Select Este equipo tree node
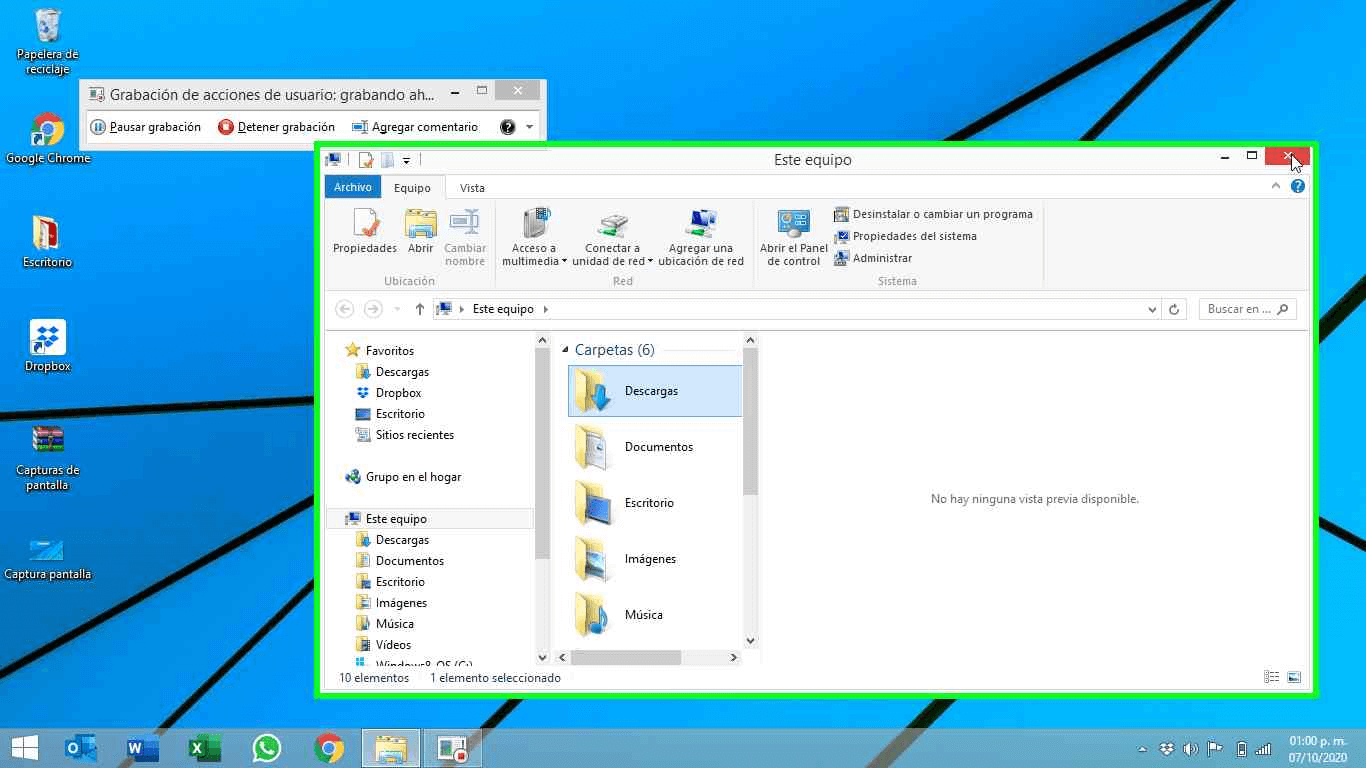This screenshot has height=768, width=1366. [x=396, y=519]
